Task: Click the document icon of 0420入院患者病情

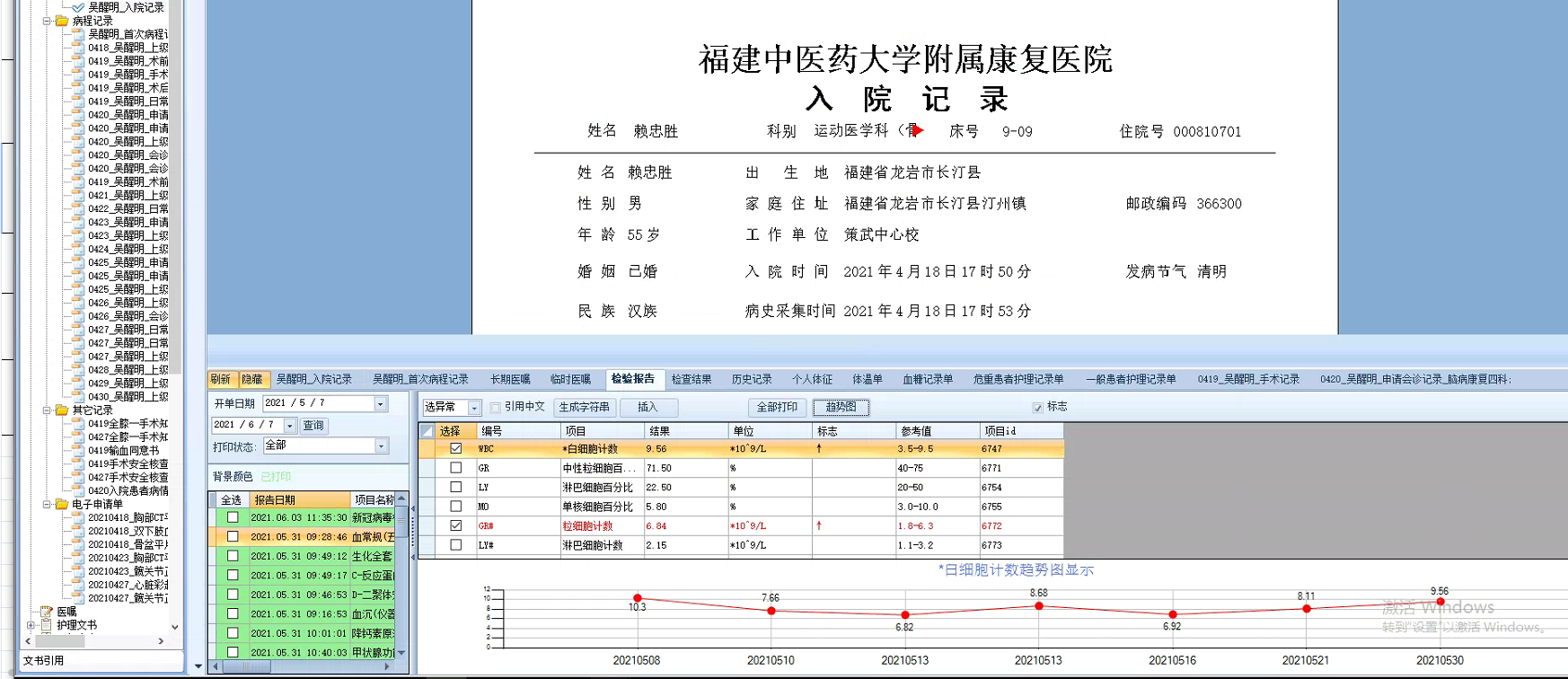Action: point(78,490)
